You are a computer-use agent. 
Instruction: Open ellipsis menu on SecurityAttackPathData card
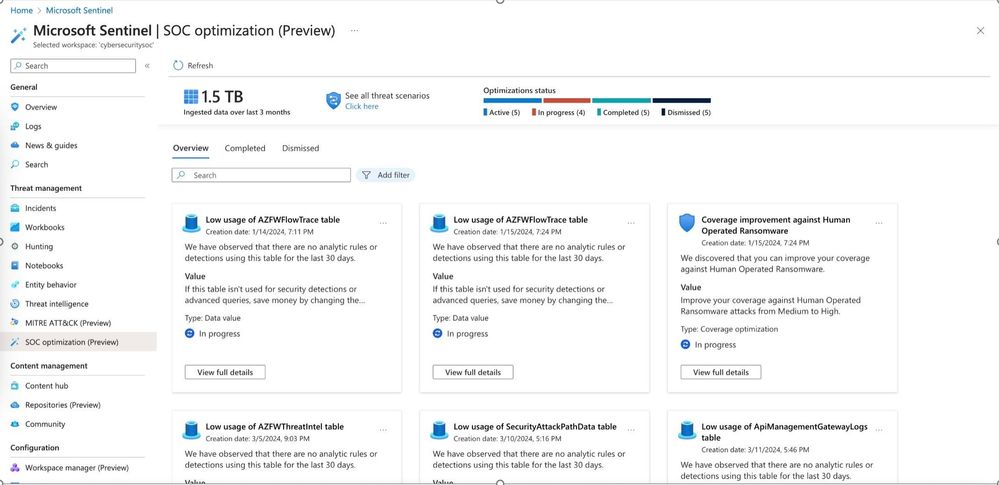(x=631, y=430)
